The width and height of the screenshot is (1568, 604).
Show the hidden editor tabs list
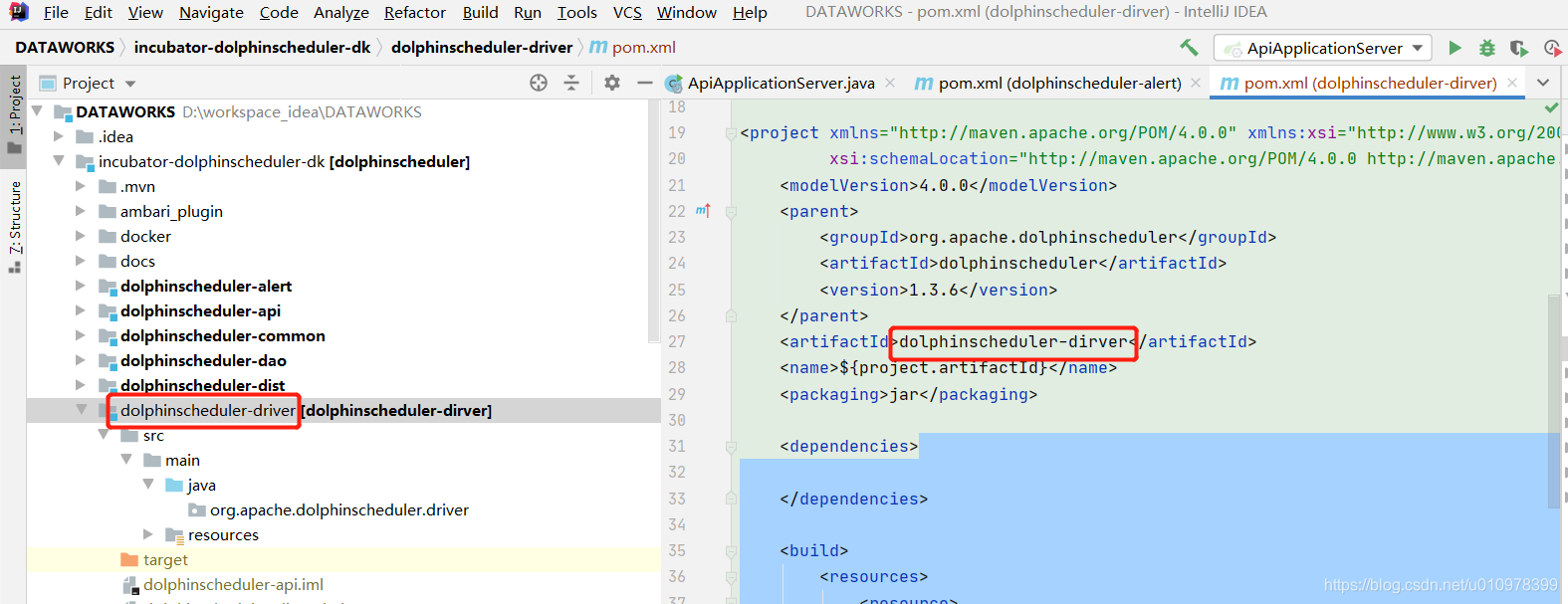point(1543,83)
